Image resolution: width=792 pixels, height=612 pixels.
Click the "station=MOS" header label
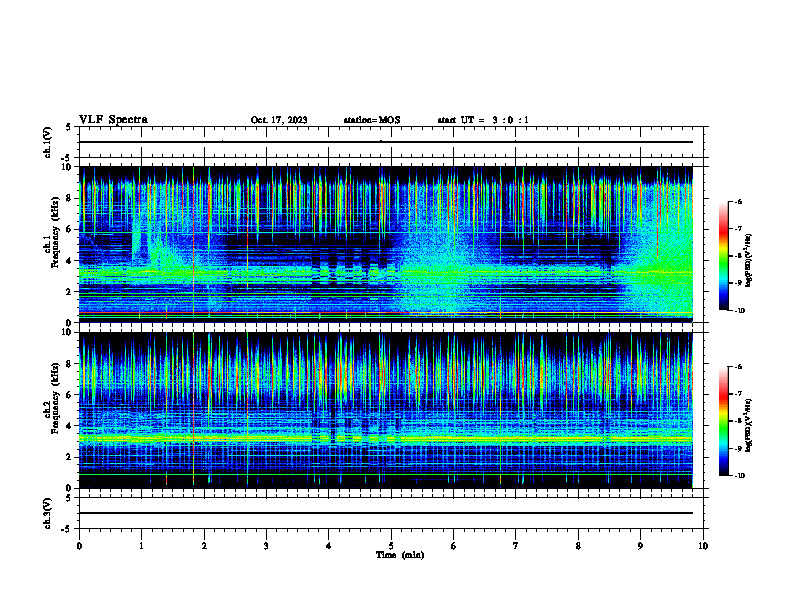point(372,120)
